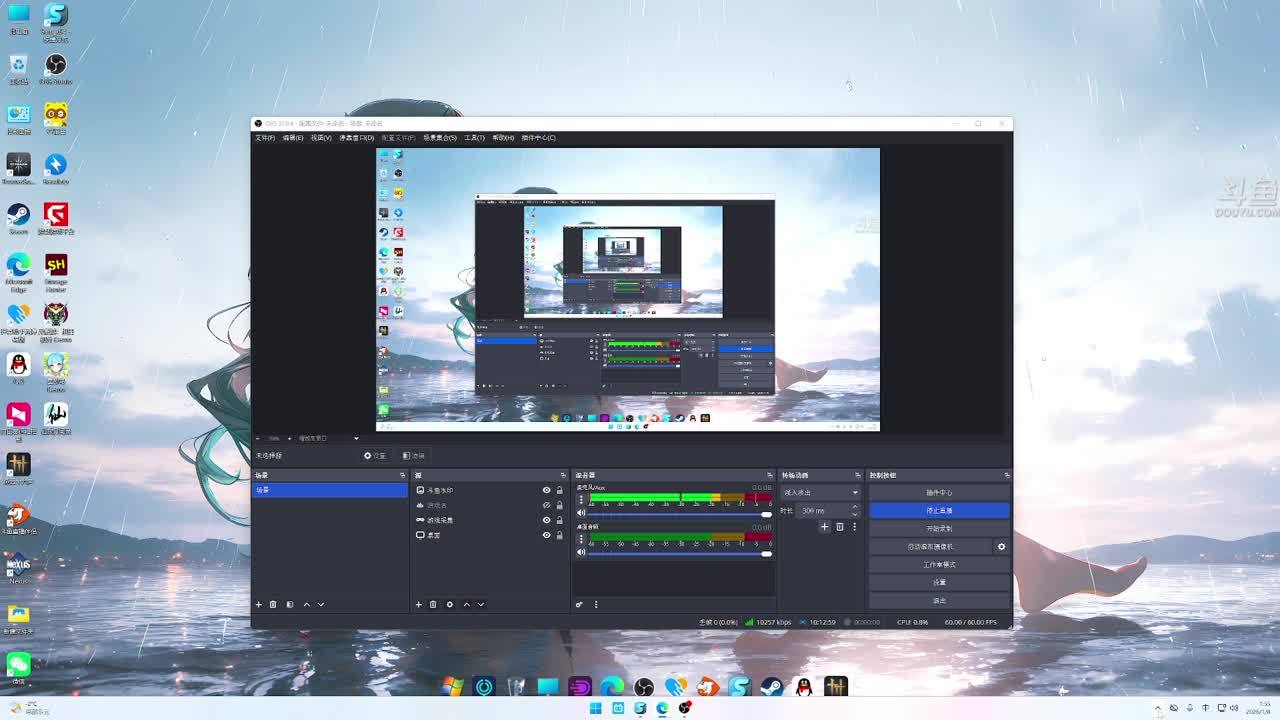Image resolution: width=1280 pixels, height=720 pixels.
Task: Toggle lock on the 桌面 source
Action: (x=559, y=535)
